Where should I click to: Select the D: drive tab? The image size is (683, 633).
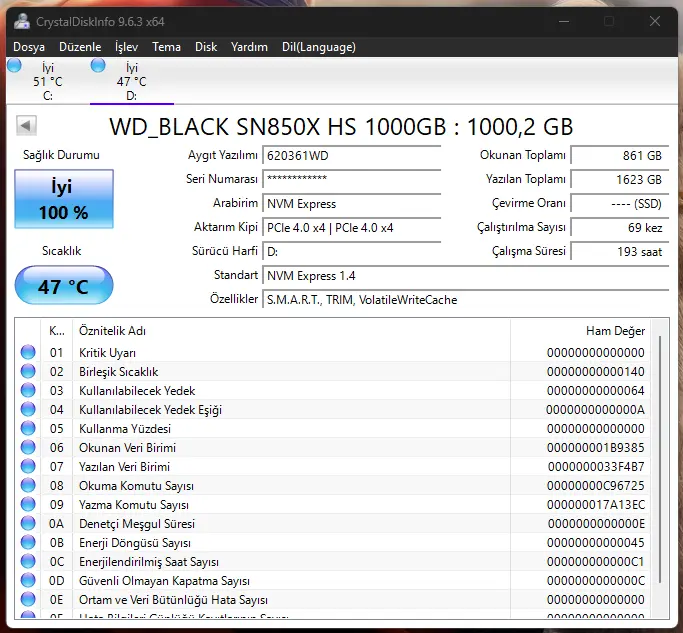click(x=132, y=81)
